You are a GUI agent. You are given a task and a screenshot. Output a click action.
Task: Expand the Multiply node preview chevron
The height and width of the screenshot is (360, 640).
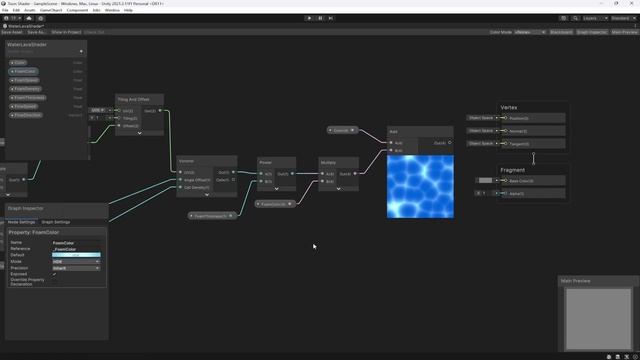[338, 189]
